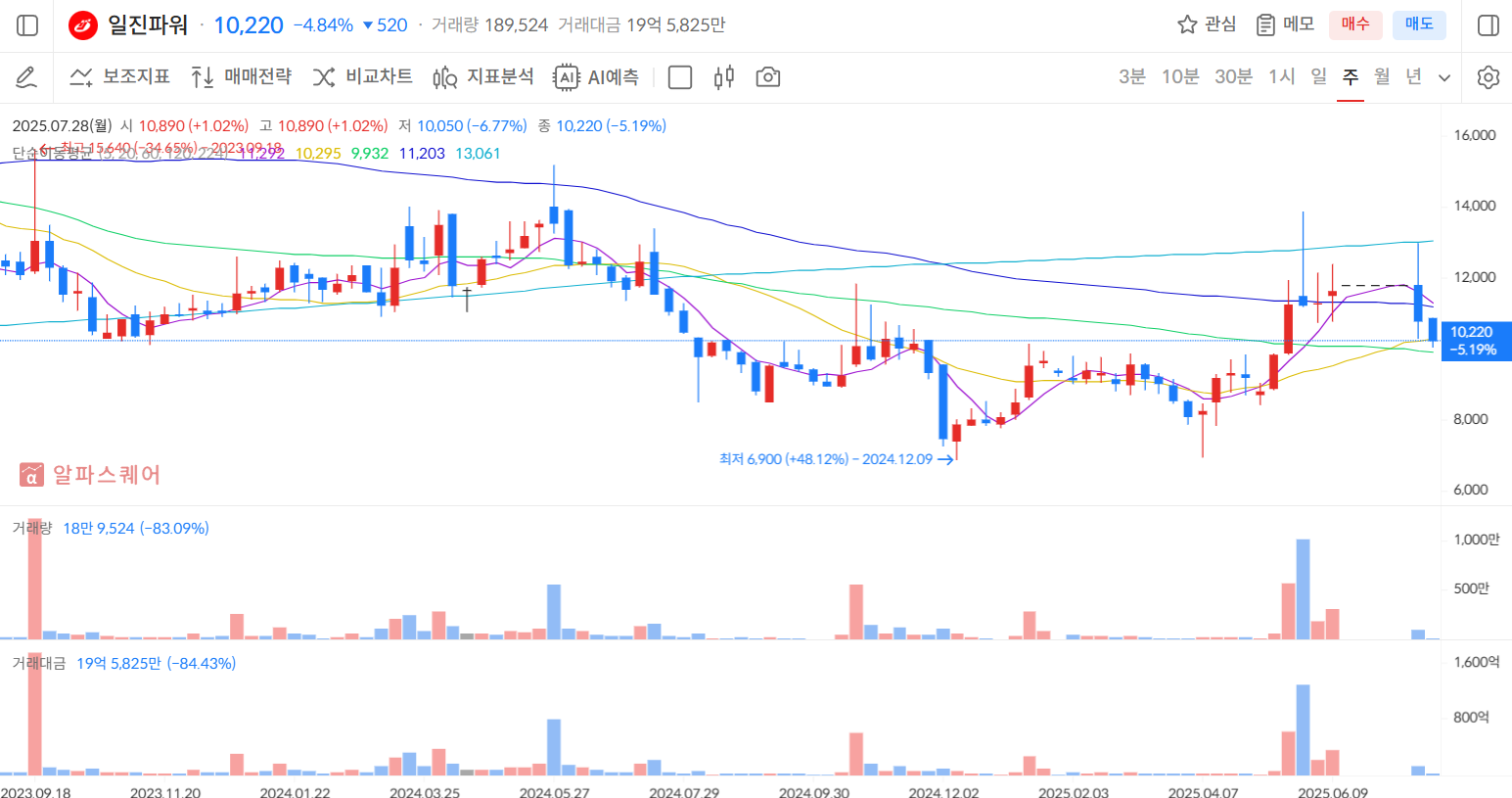Click the square layout icon
Screen dimensions: 1512x798
click(x=679, y=77)
